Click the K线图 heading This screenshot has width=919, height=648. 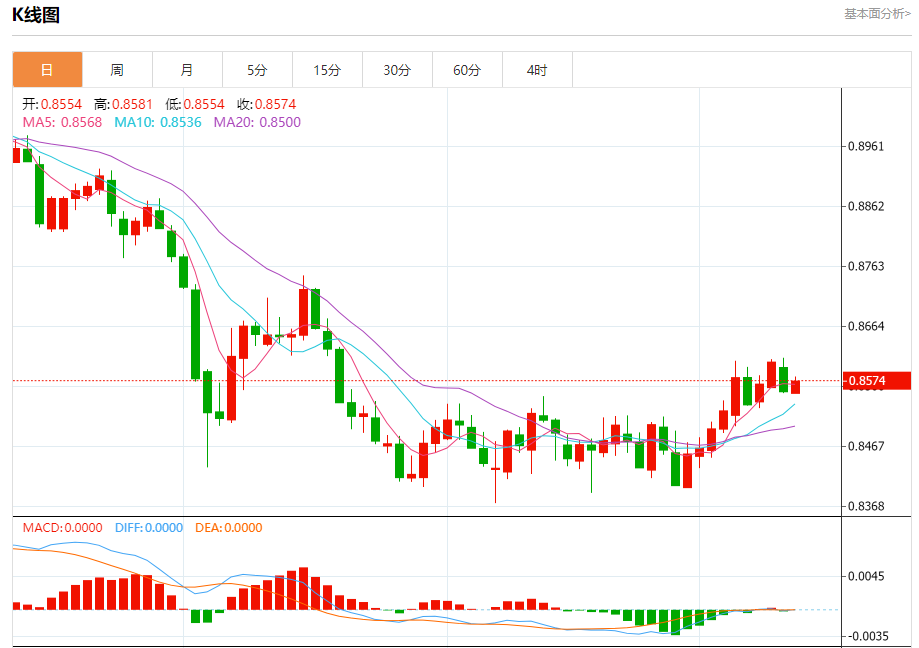36,15
